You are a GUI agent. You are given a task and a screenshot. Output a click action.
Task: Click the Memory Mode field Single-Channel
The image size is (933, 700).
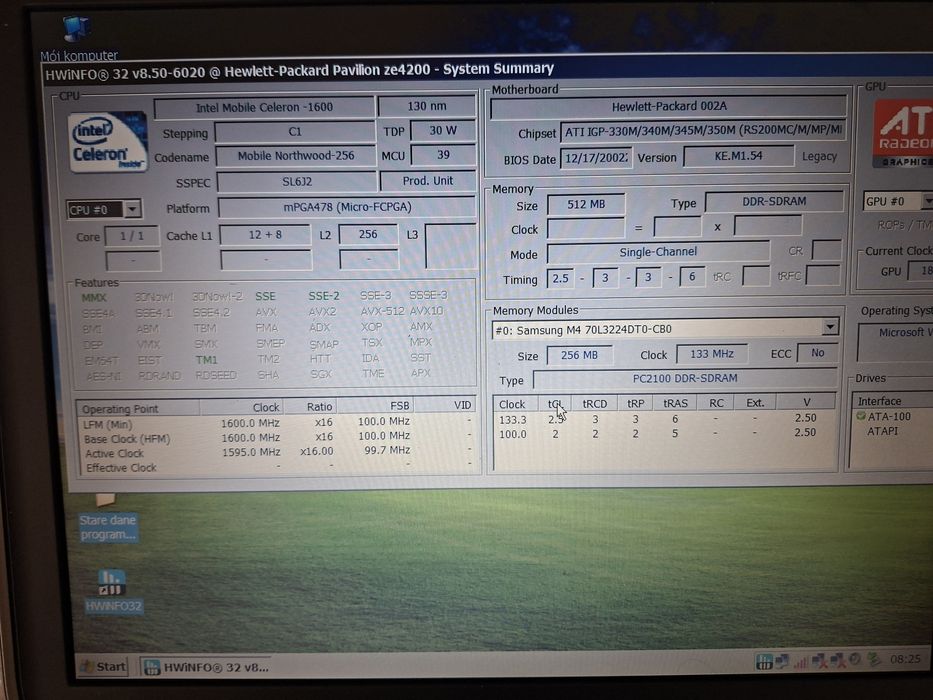coord(658,252)
